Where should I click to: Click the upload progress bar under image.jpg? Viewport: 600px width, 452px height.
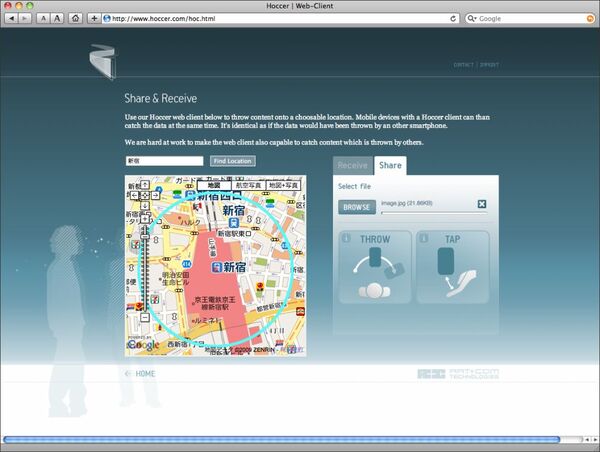click(434, 213)
